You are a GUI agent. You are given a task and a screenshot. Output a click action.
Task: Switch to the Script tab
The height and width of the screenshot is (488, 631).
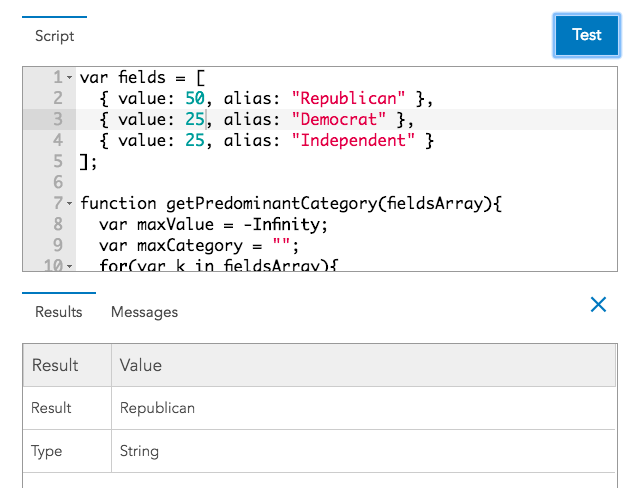[54, 36]
